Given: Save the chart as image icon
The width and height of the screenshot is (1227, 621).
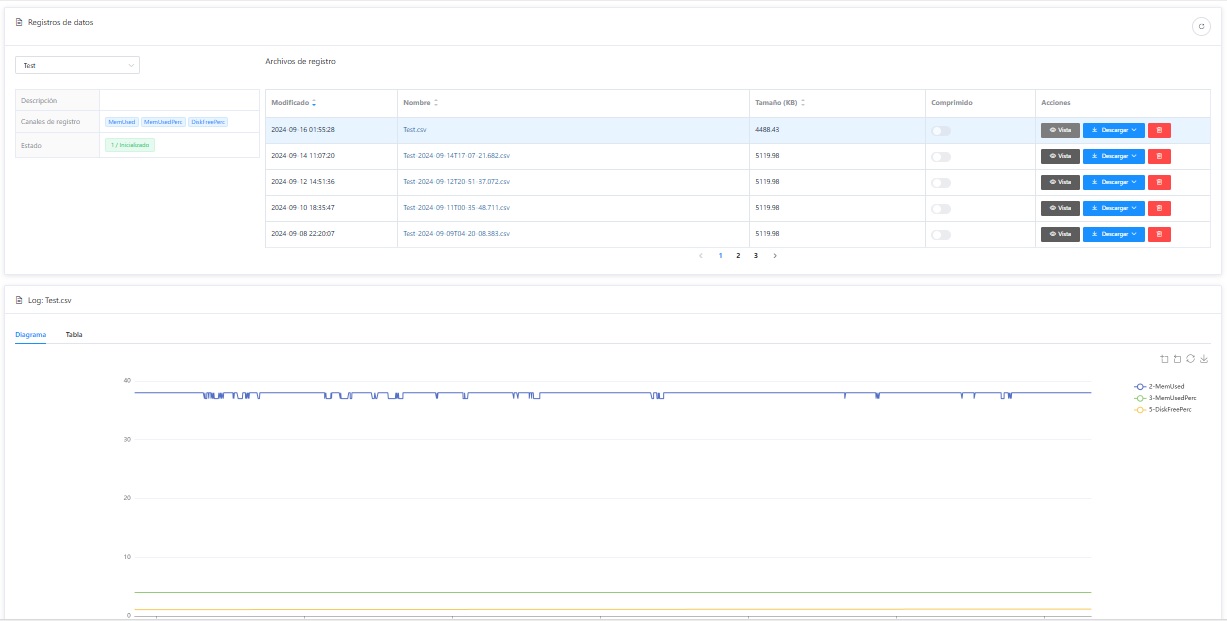Looking at the screenshot, I should (x=1204, y=359).
